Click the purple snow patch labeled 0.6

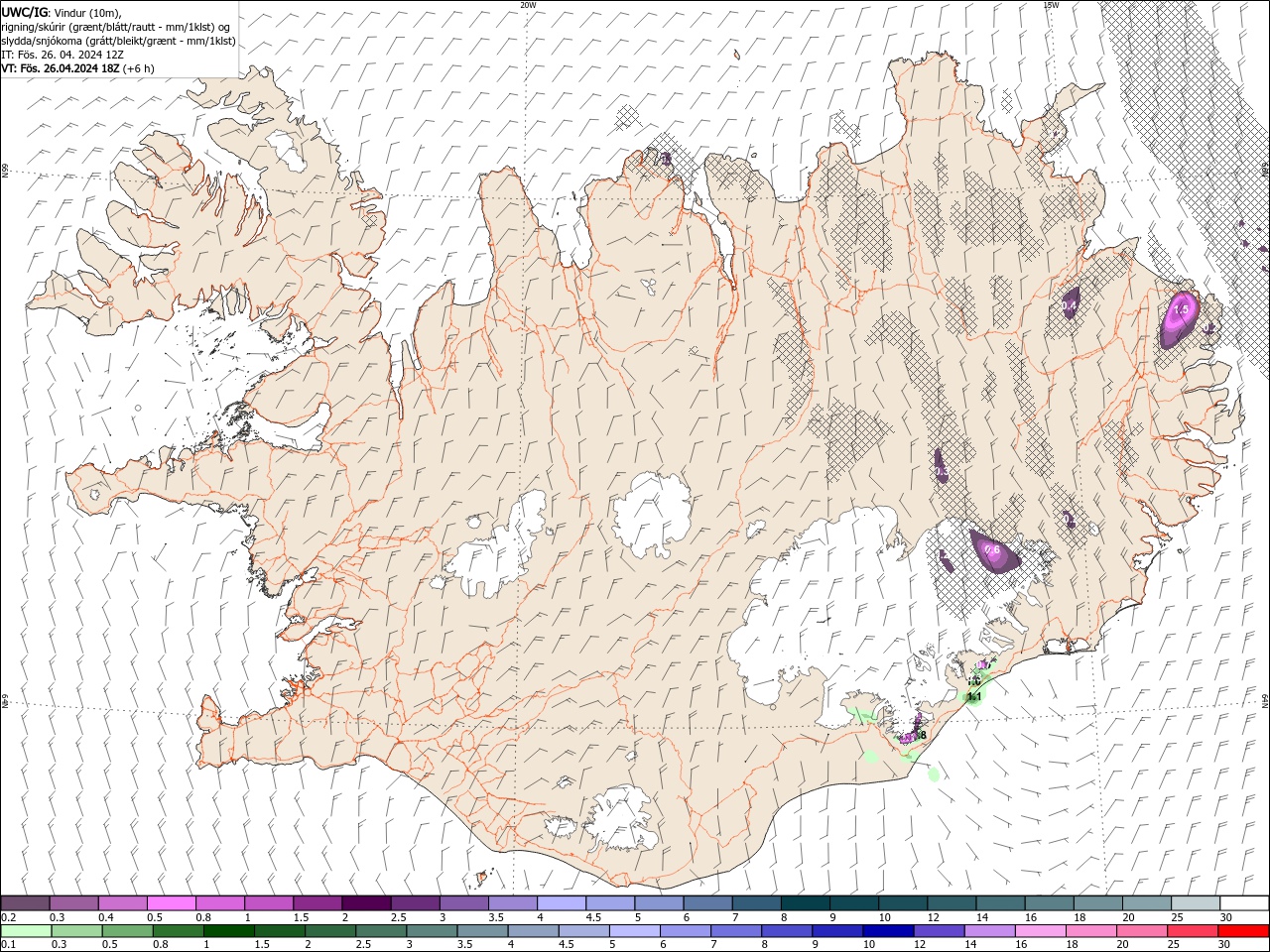(x=993, y=550)
